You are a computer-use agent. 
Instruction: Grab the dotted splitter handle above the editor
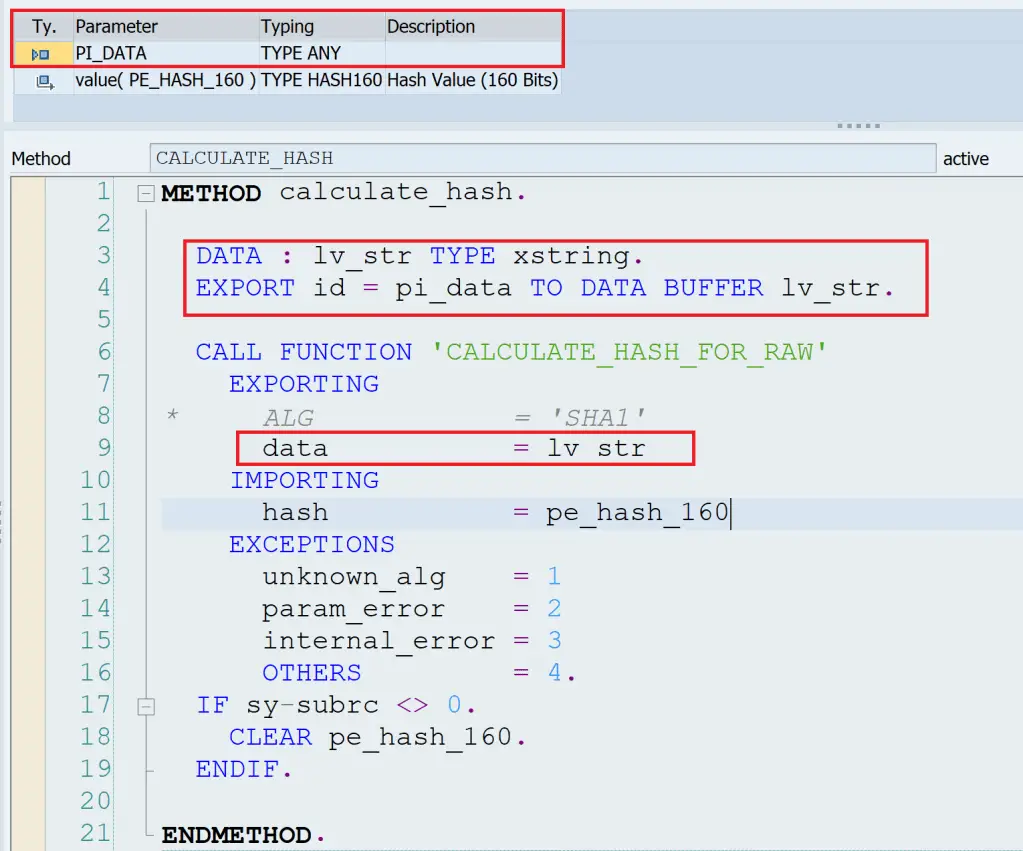click(857, 126)
